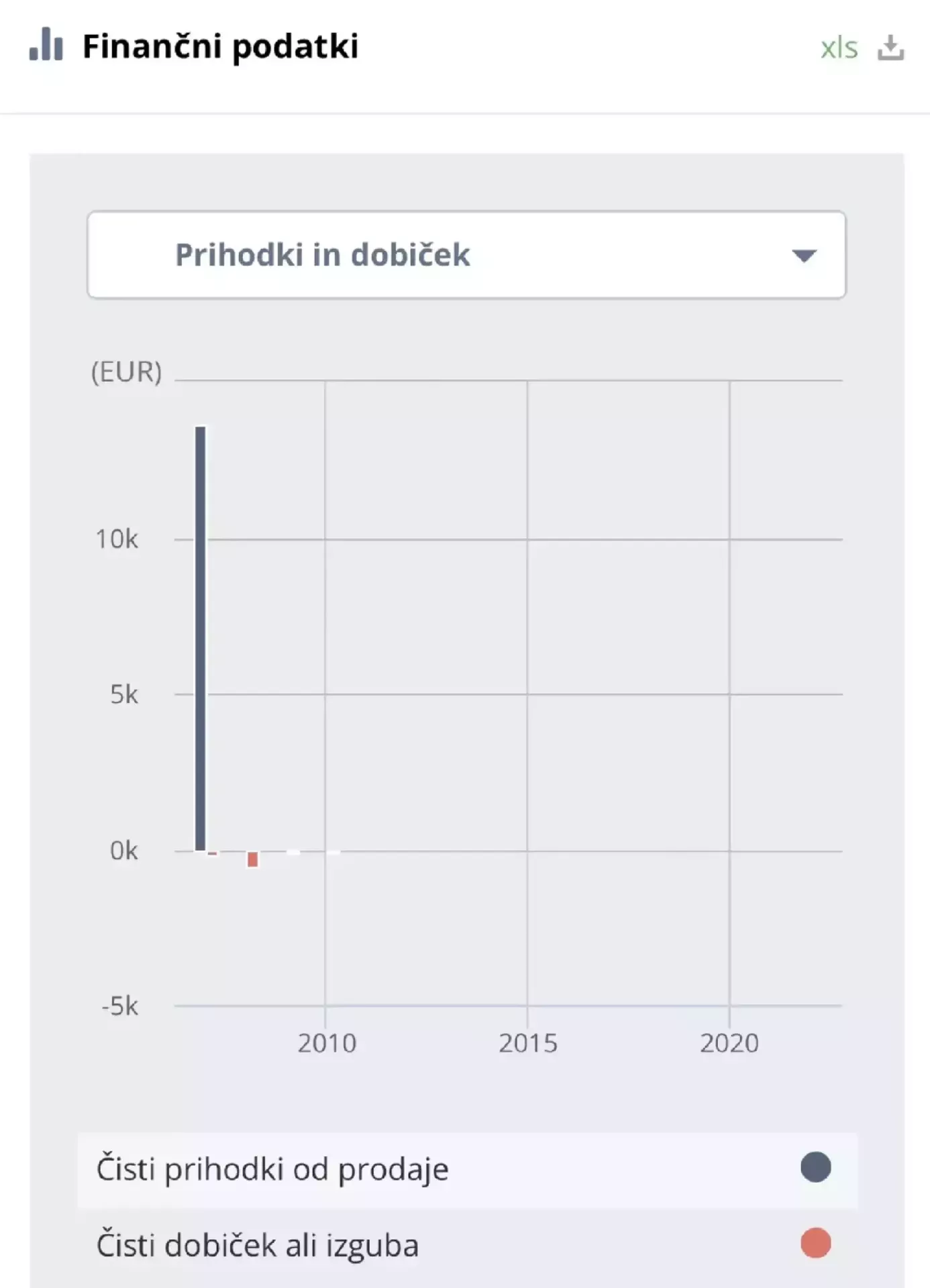Open the Prihodki in dobiček dropdown
The width and height of the screenshot is (930, 1288).
(x=466, y=255)
